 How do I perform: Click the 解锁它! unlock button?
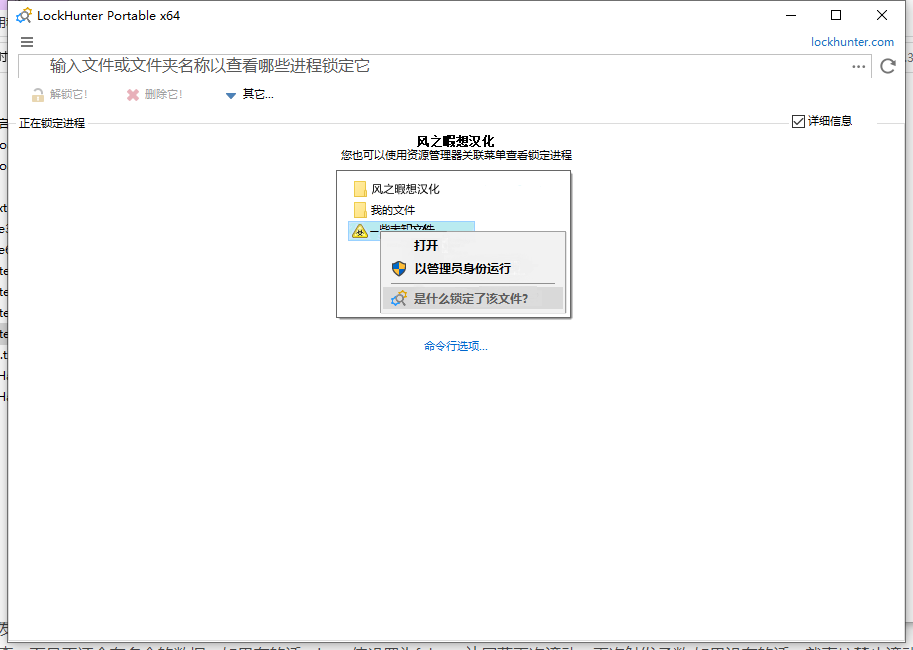coord(59,94)
